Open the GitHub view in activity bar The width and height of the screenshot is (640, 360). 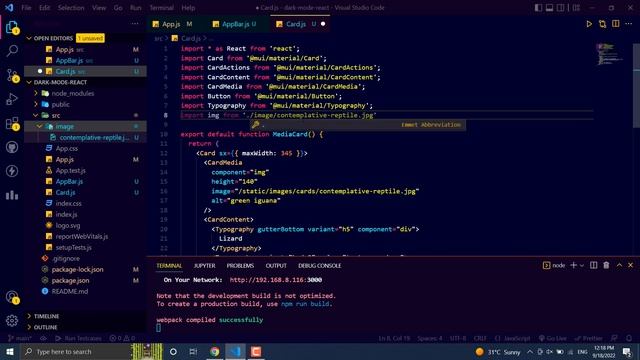click(12, 147)
